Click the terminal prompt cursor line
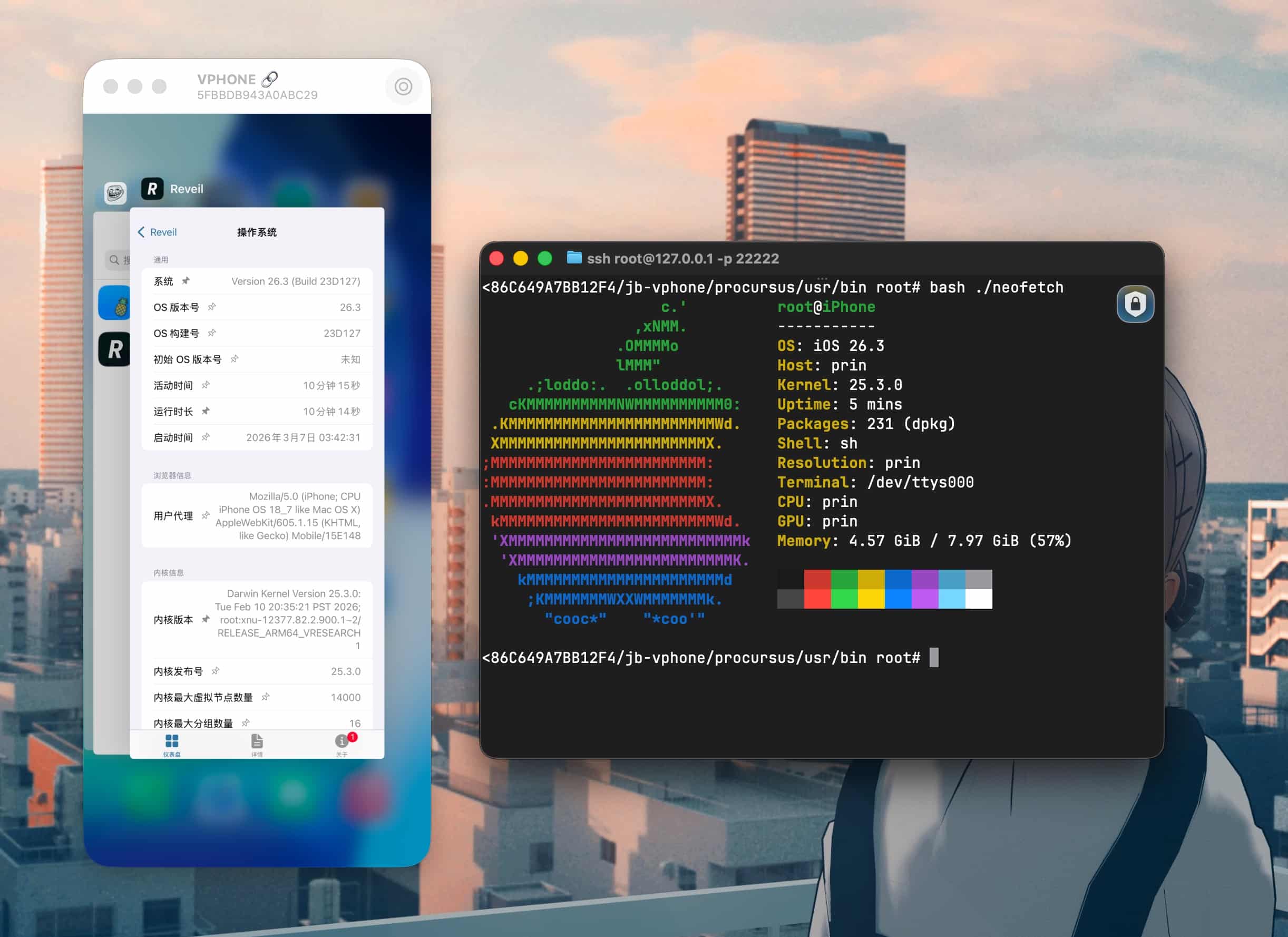Screen dimensions: 1288x937 click(934, 658)
